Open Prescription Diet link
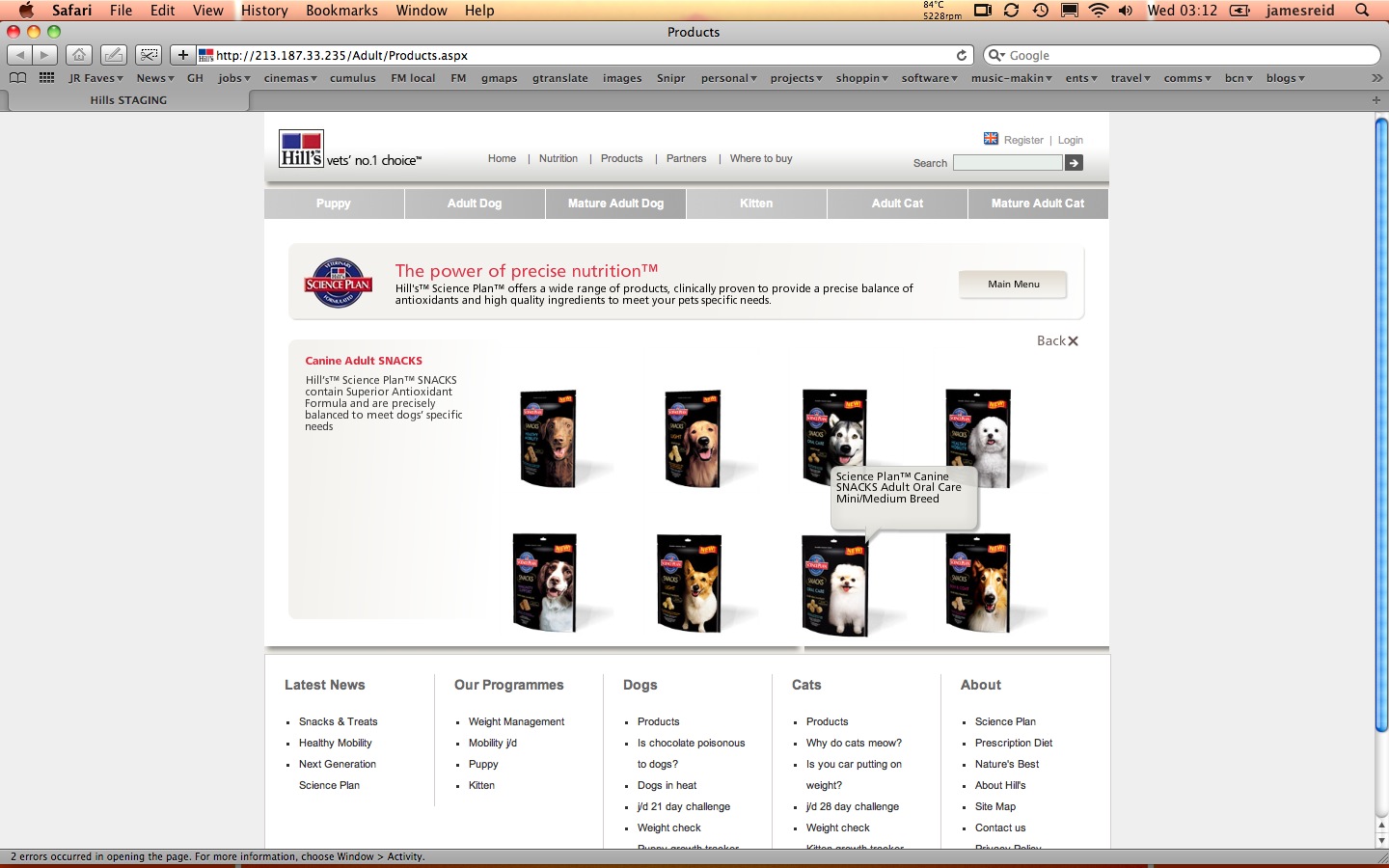 (1014, 743)
